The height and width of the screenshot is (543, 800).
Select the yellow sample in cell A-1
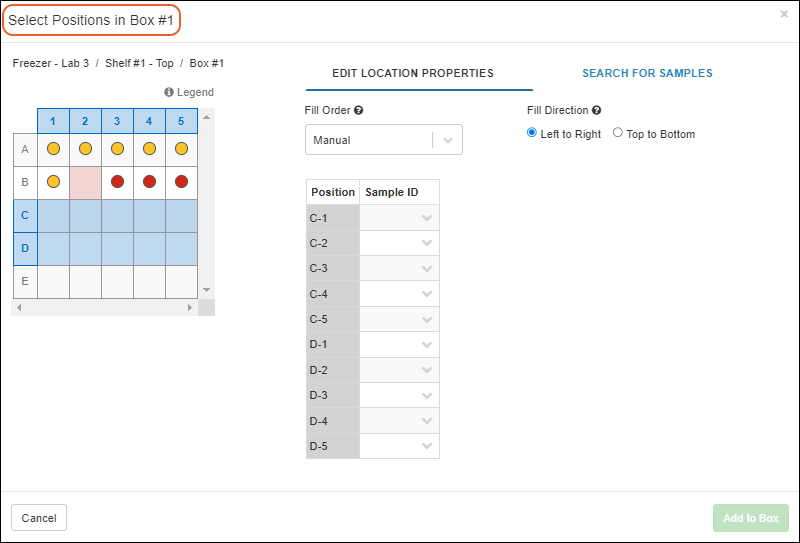pos(53,149)
